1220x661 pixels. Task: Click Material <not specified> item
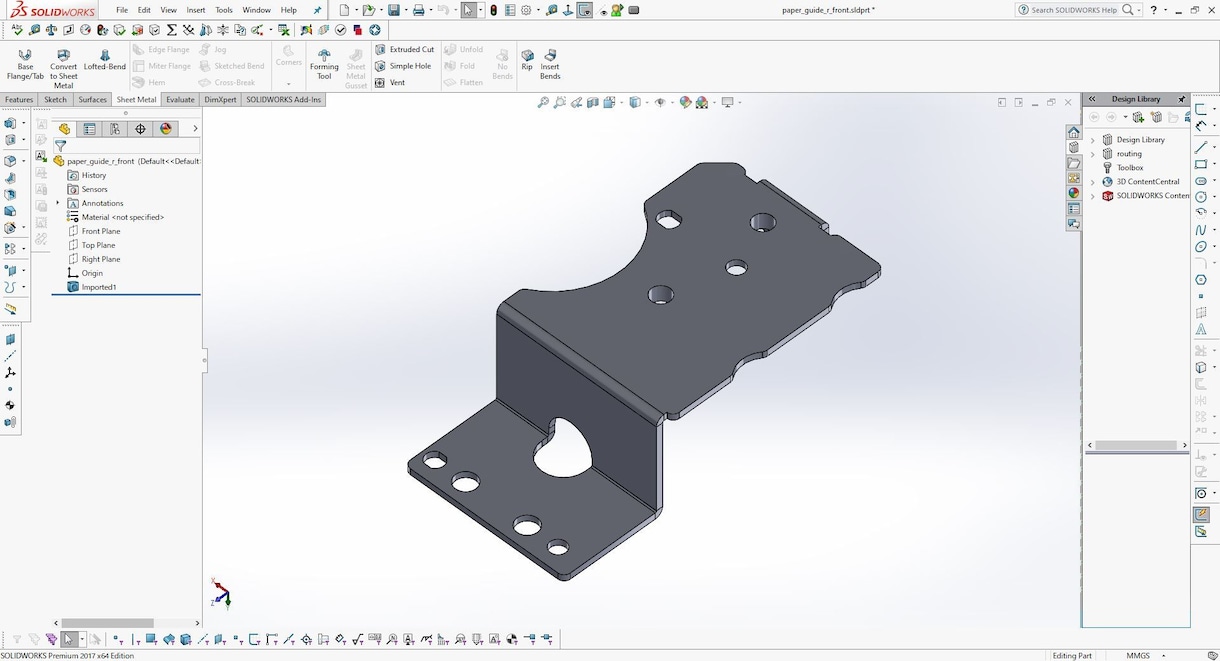click(115, 217)
